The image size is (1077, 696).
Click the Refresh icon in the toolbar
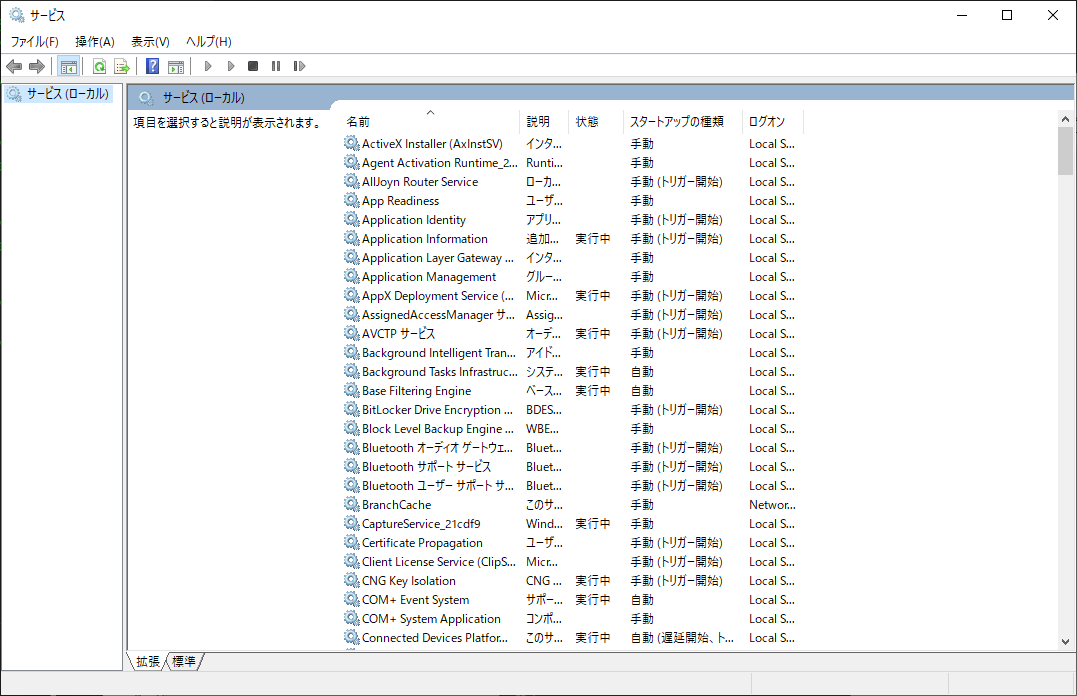pos(99,66)
